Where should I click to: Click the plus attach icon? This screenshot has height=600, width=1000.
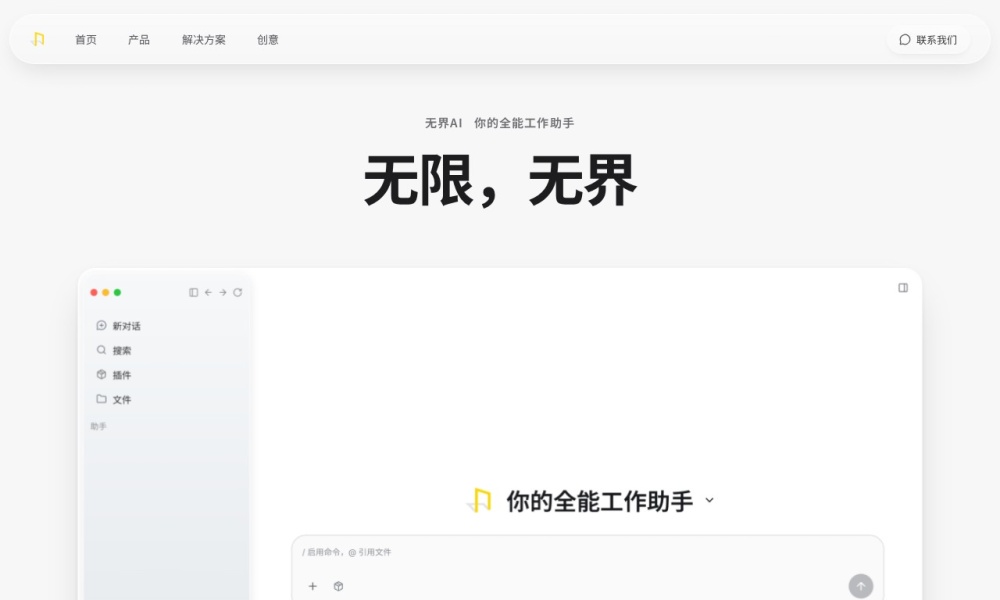click(312, 586)
